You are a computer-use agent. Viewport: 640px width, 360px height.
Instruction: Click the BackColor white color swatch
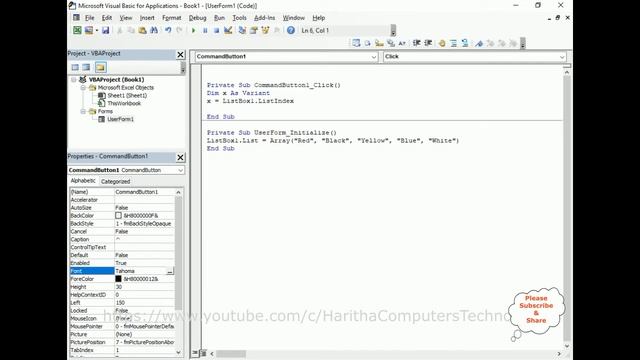click(118, 216)
